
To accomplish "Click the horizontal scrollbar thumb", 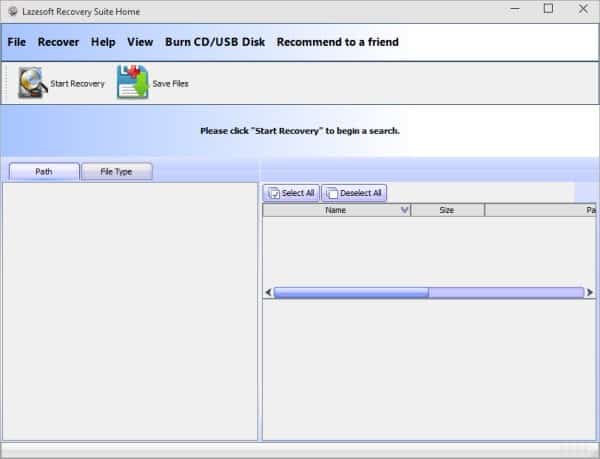I will (x=351, y=293).
